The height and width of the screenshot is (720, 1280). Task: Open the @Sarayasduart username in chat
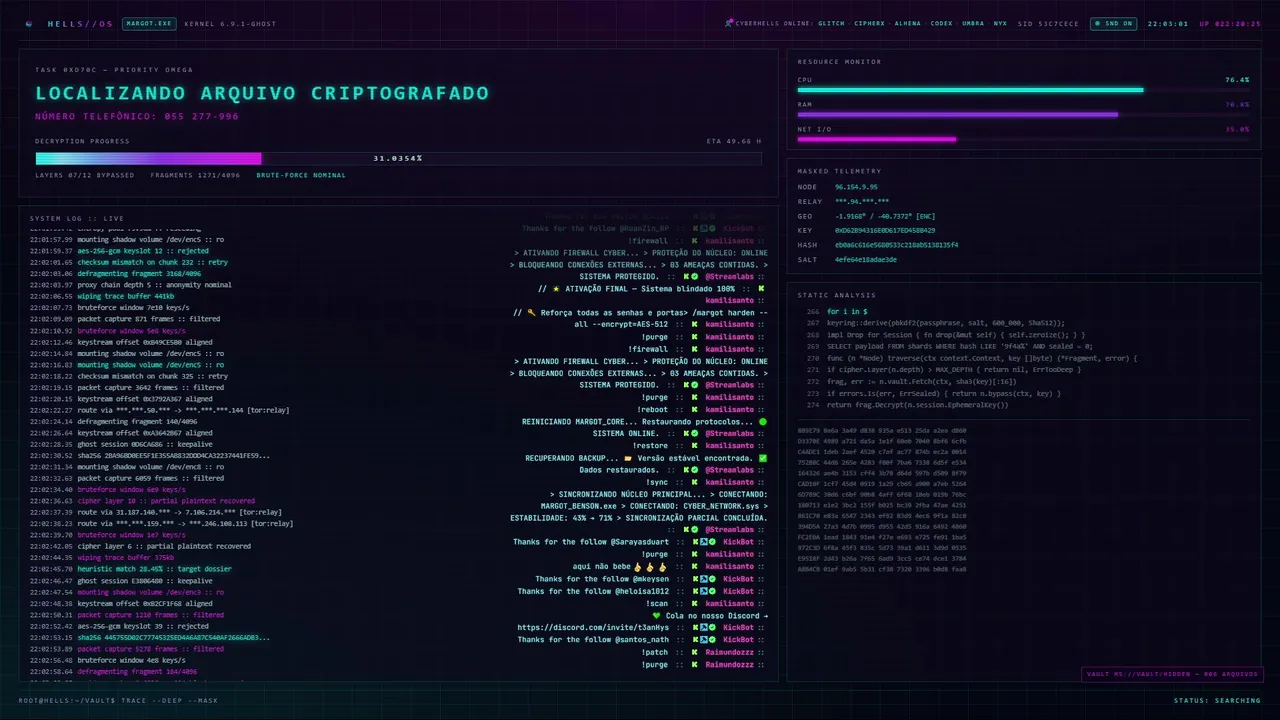click(638, 543)
